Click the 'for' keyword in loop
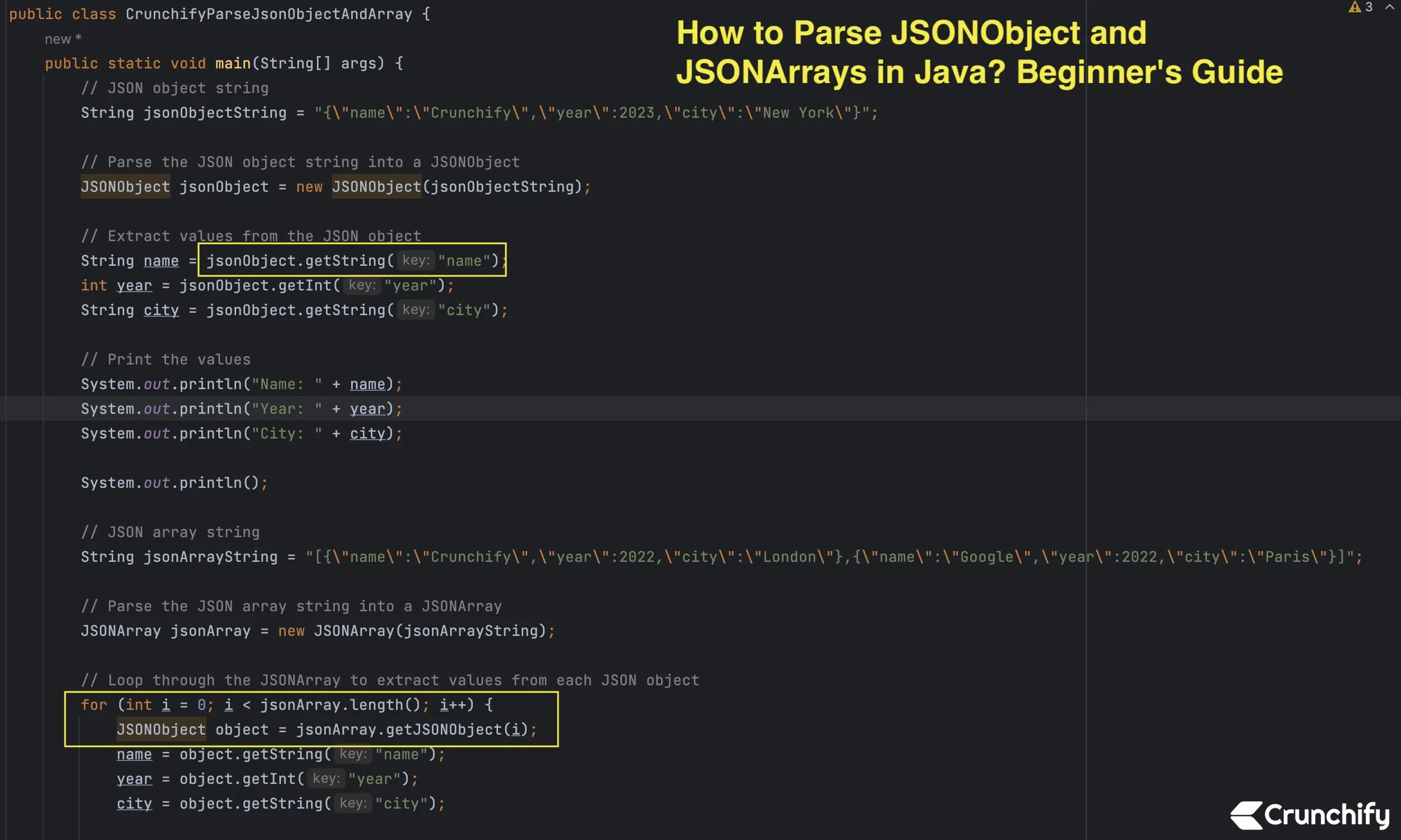Viewport: 1401px width, 840px height. [94, 705]
